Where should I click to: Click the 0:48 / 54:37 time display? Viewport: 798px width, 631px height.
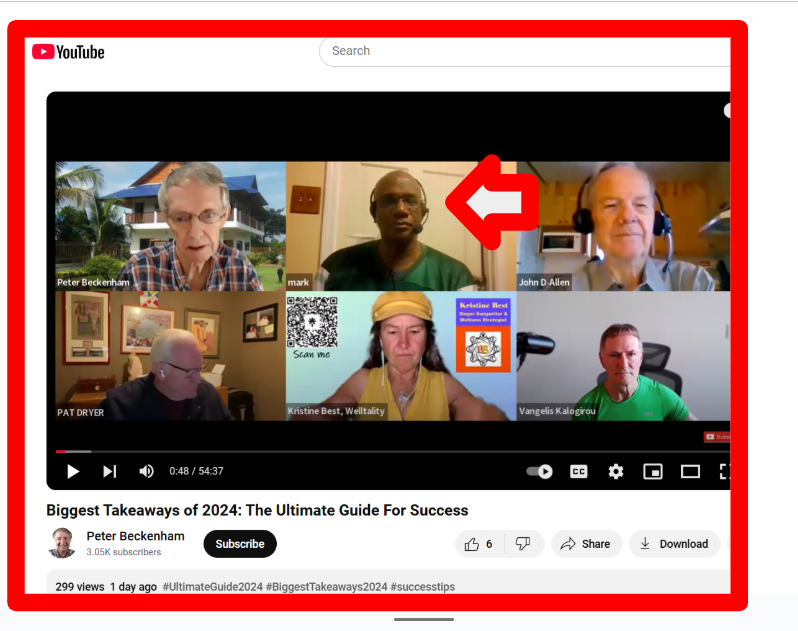(196, 471)
